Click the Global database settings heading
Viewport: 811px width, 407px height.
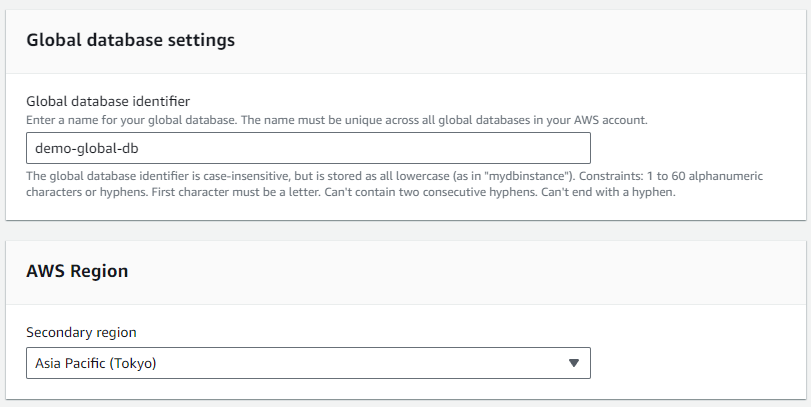tap(130, 40)
